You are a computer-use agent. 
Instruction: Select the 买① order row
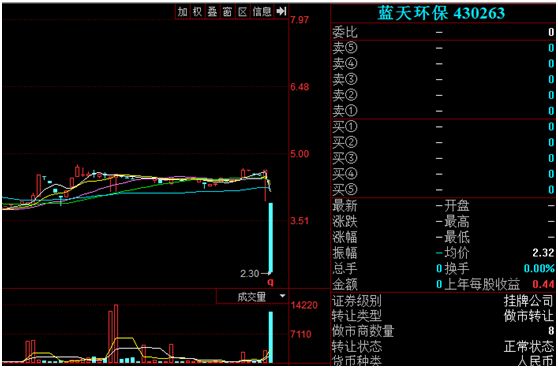(x=443, y=127)
